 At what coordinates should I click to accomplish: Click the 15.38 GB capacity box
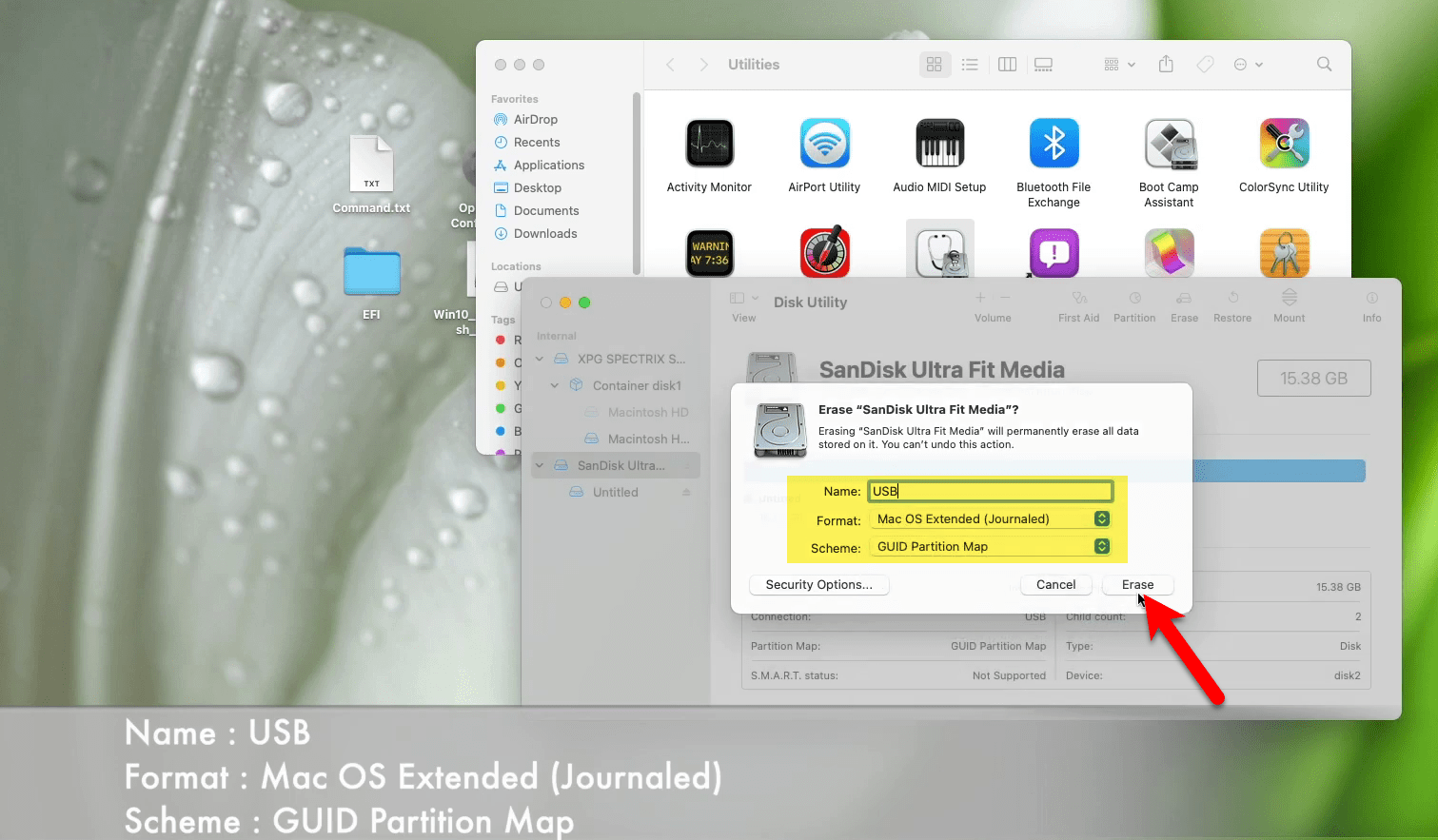[x=1313, y=378]
